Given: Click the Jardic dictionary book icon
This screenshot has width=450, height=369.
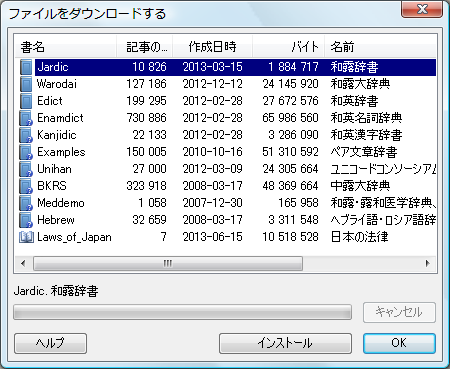Looking at the screenshot, I should (26, 67).
